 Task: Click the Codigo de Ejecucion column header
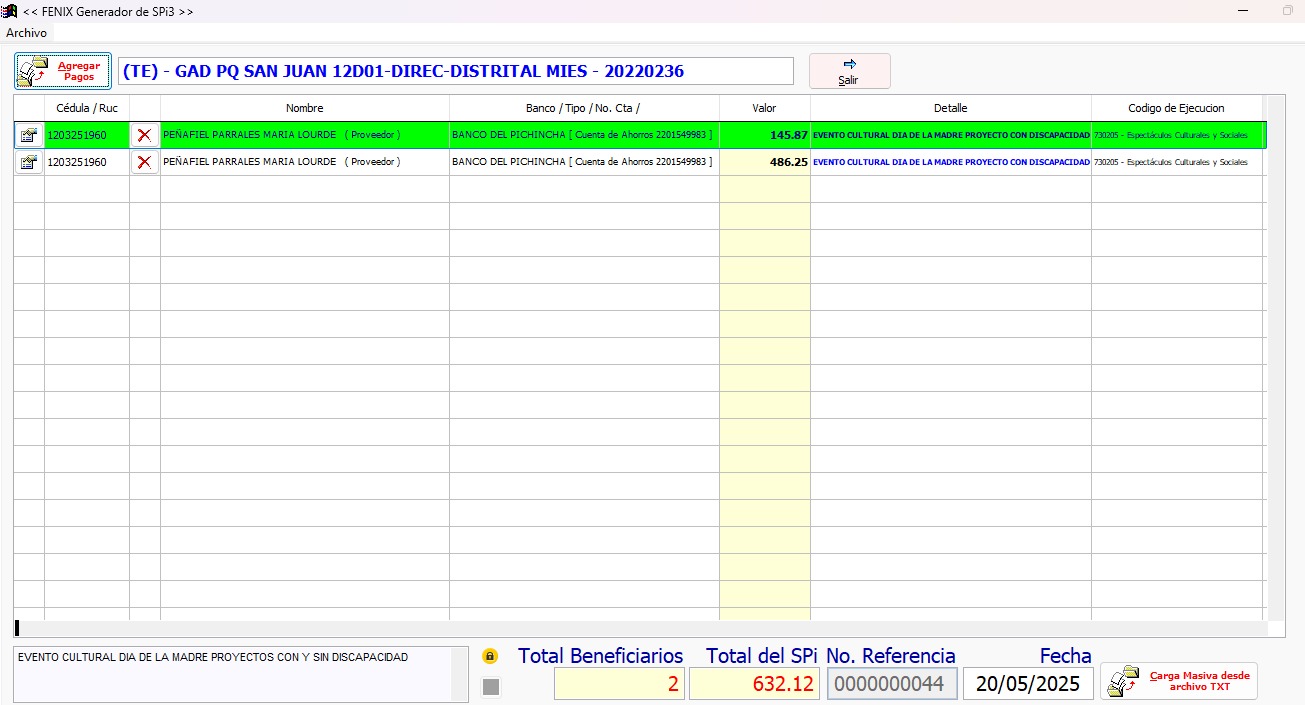coord(1175,108)
